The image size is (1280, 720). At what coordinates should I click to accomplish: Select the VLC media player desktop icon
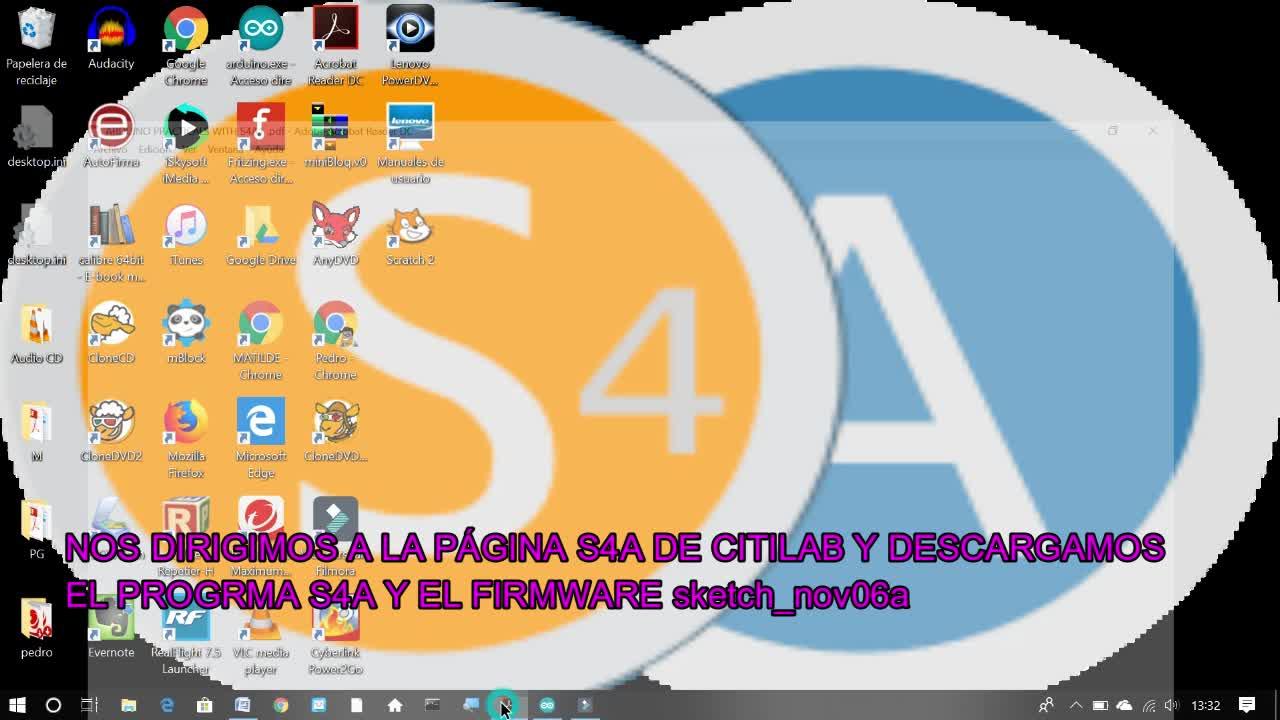(x=261, y=635)
